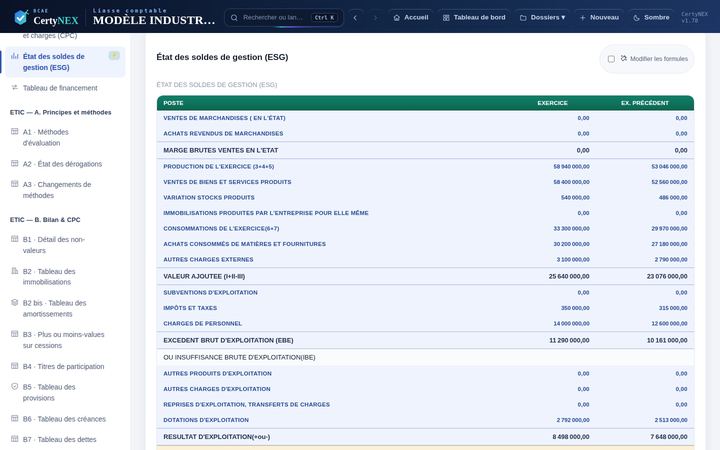Click VALEUR AJOUTEE exercice value 25 640 000,00
Screen dimensions: 720x450
click(x=569, y=276)
